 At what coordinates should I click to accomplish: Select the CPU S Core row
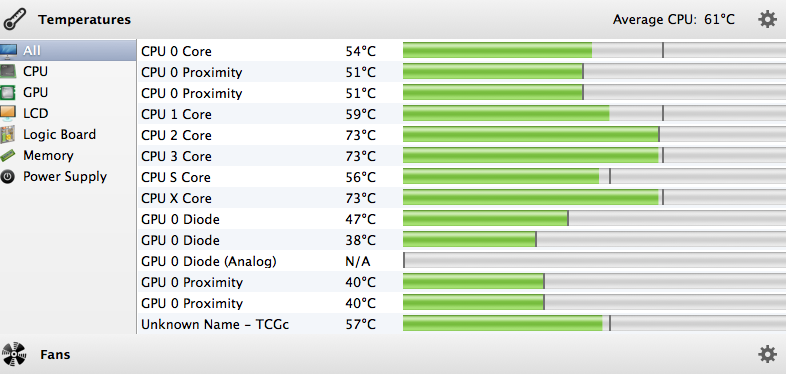pos(461,177)
